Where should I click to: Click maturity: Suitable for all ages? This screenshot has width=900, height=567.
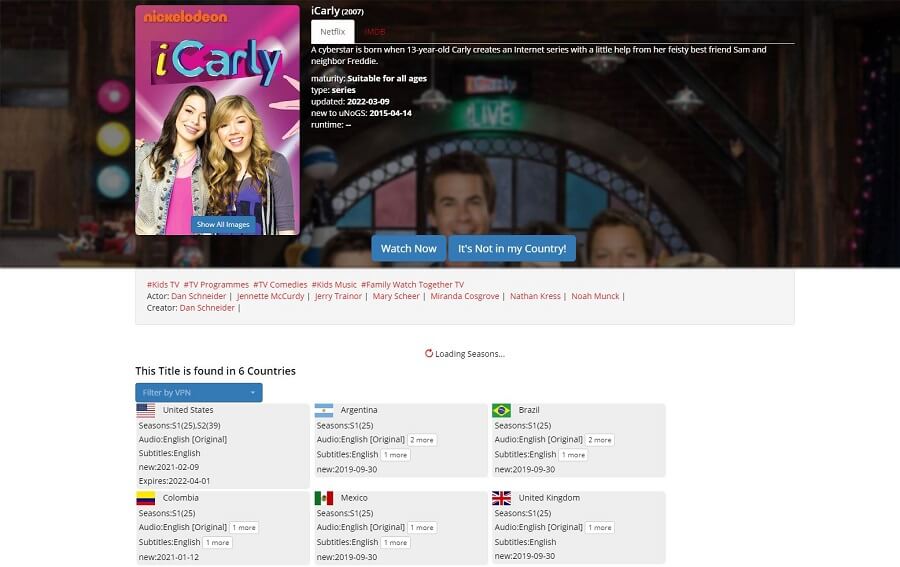[x=369, y=79]
